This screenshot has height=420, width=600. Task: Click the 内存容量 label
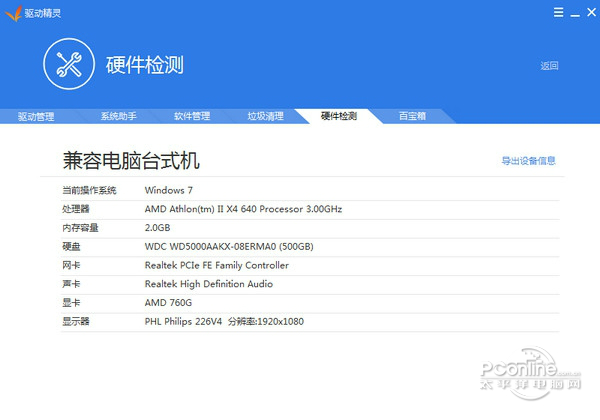[80, 228]
